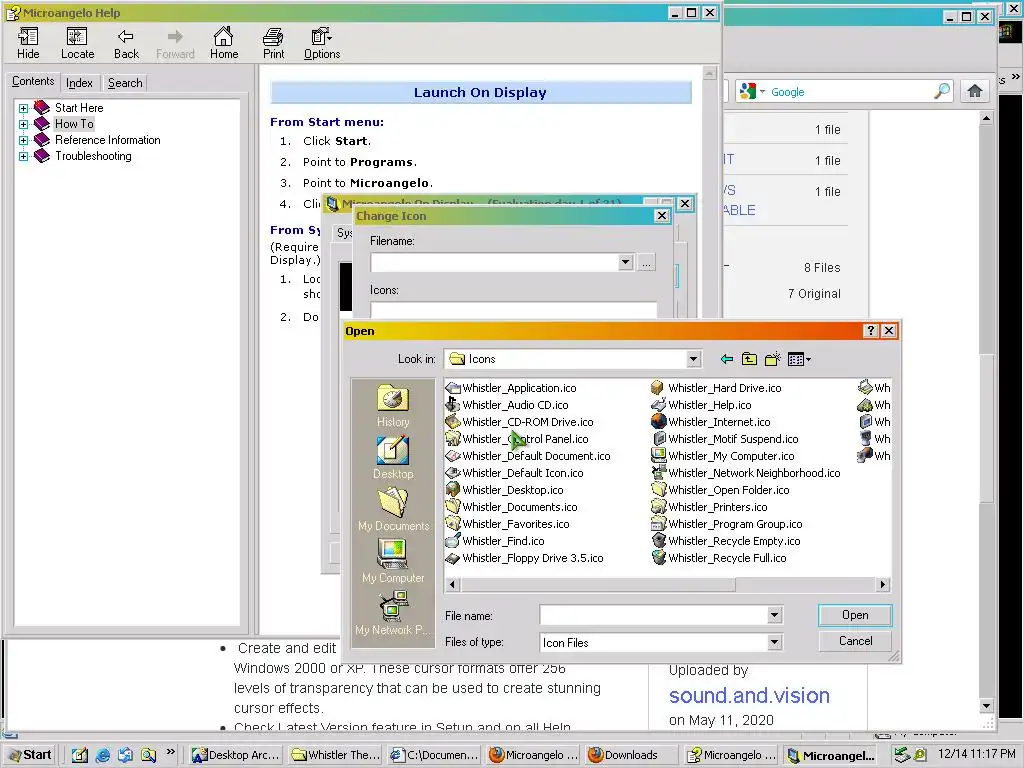Click Home icon in Help toolbar
The image size is (1024, 768).
pyautogui.click(x=223, y=44)
